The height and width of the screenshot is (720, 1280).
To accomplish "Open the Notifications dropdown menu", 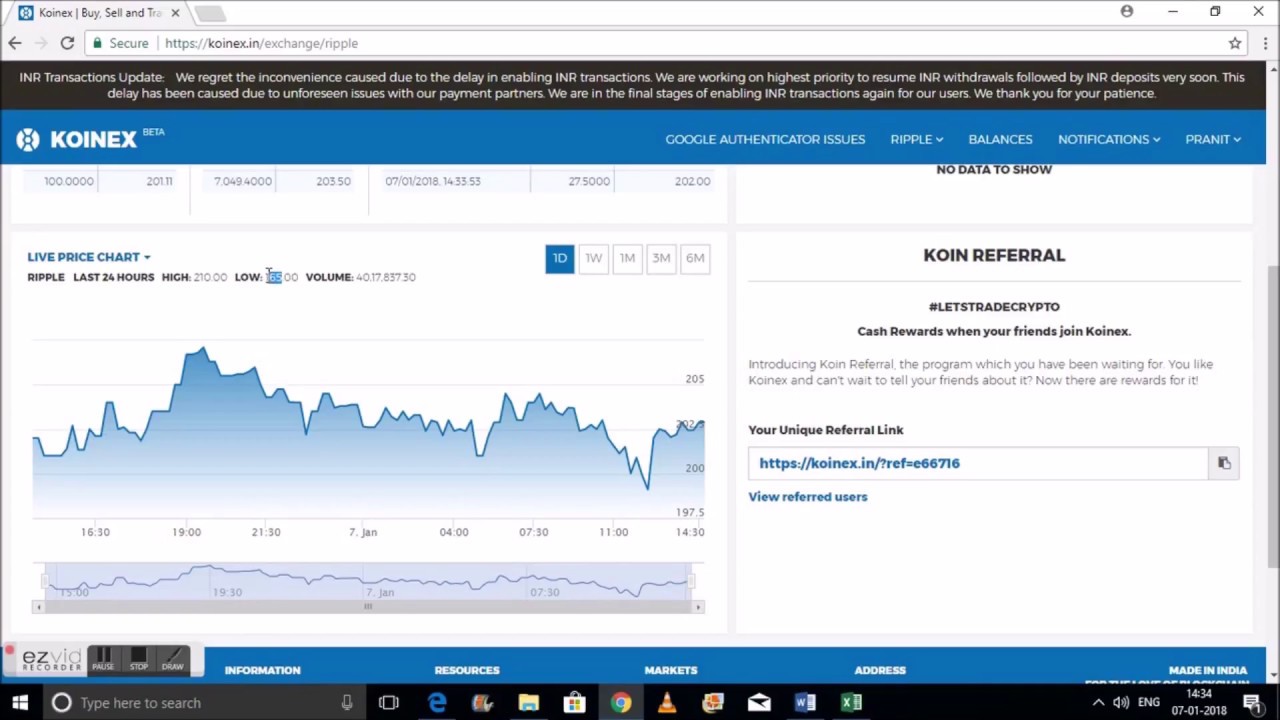I will [x=1109, y=139].
